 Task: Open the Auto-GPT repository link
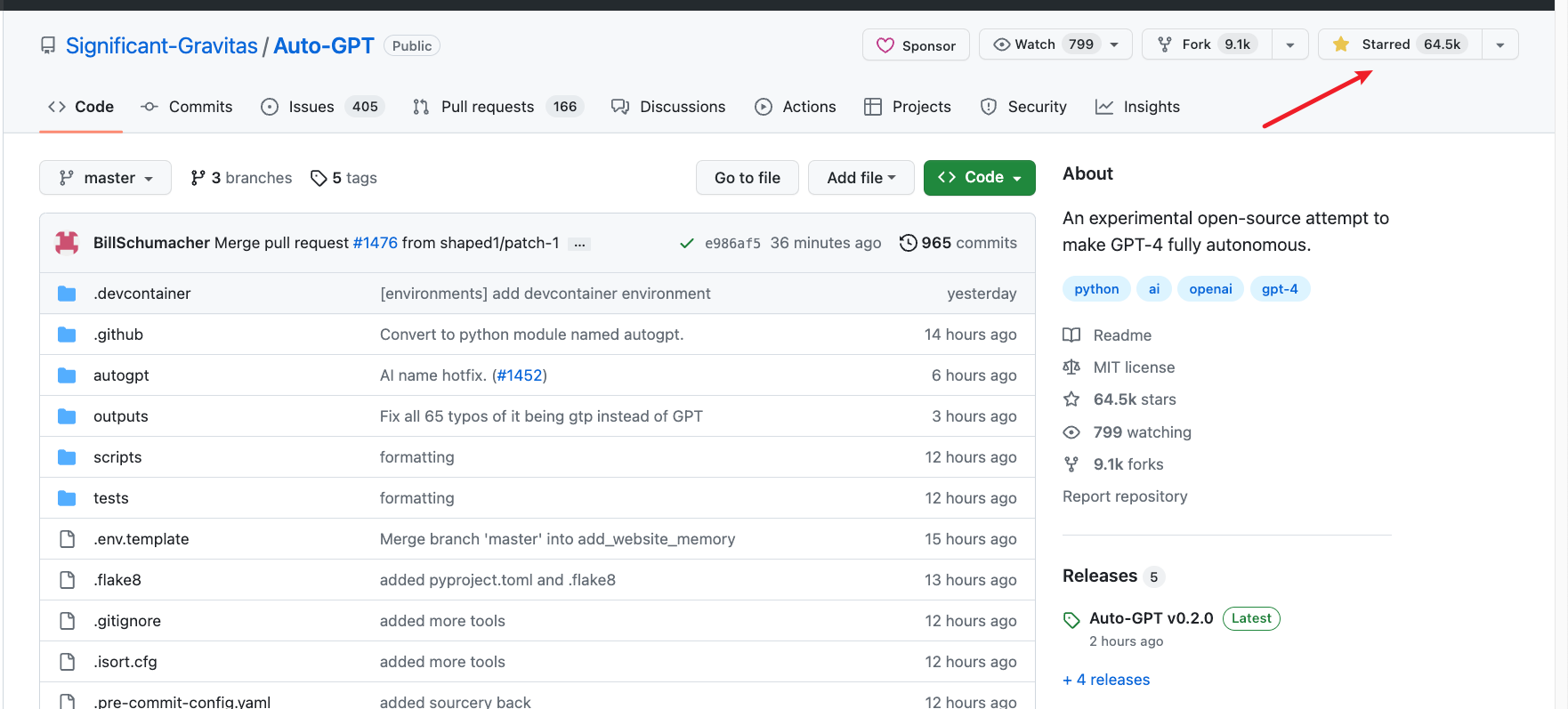(324, 46)
